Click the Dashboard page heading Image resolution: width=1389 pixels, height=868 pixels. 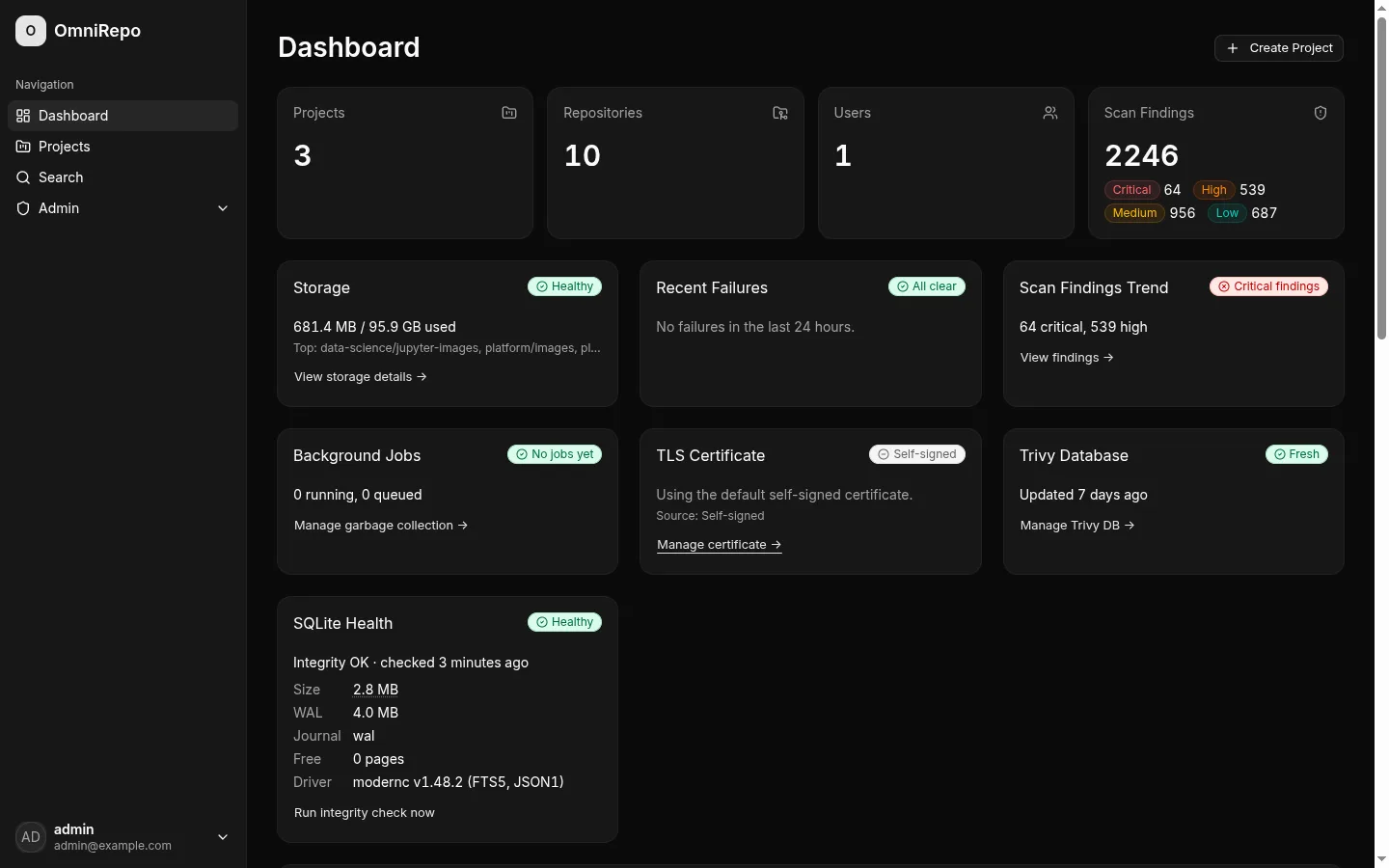coord(349,47)
